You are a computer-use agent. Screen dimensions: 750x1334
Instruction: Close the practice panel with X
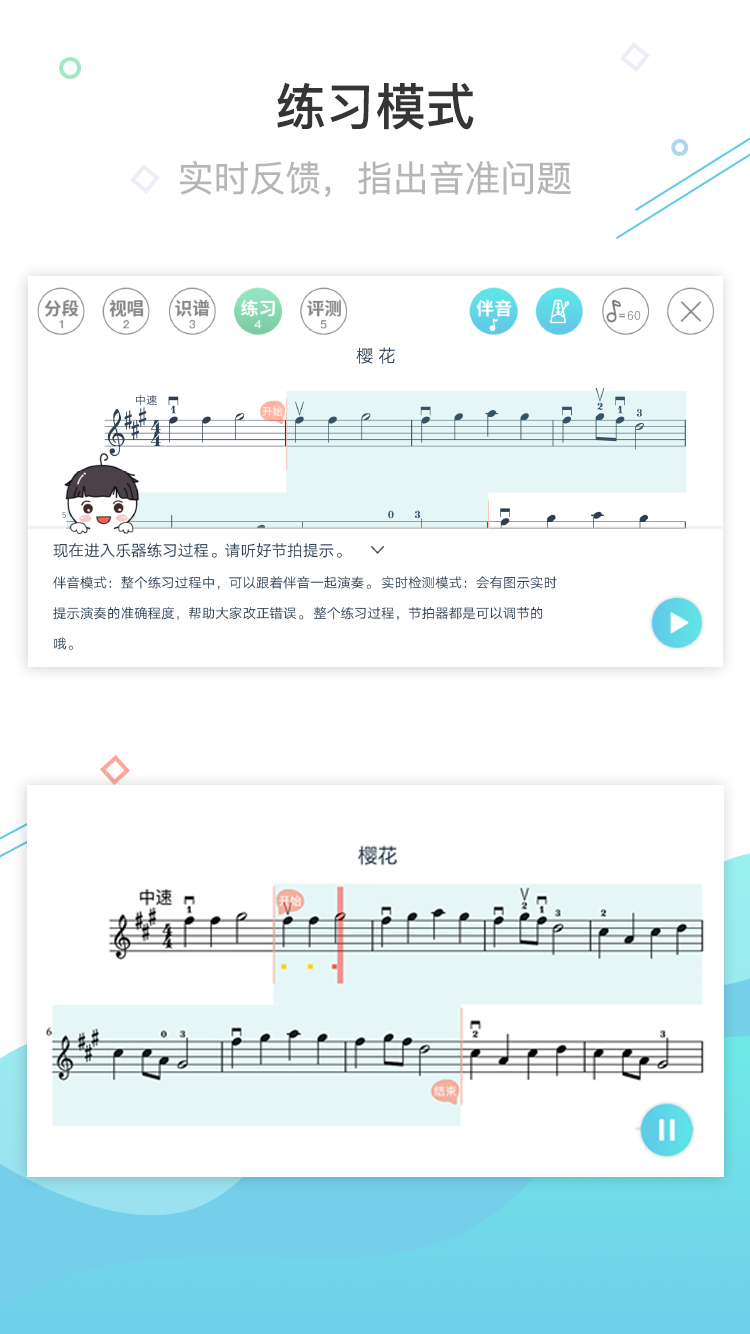(x=690, y=311)
